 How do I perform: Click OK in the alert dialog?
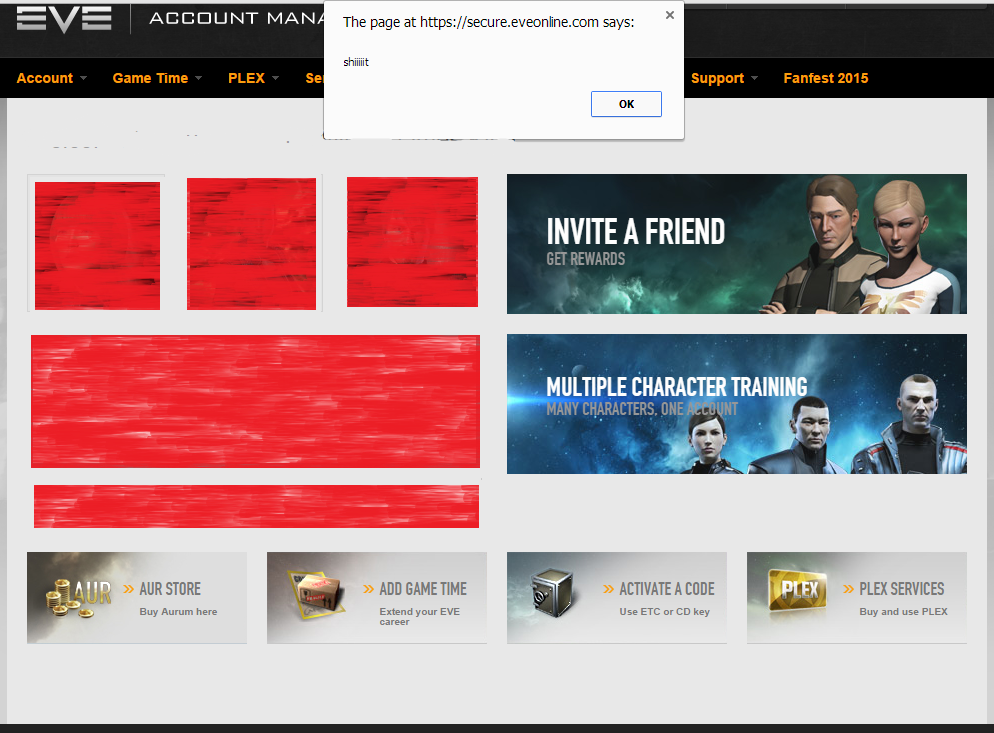click(x=626, y=104)
